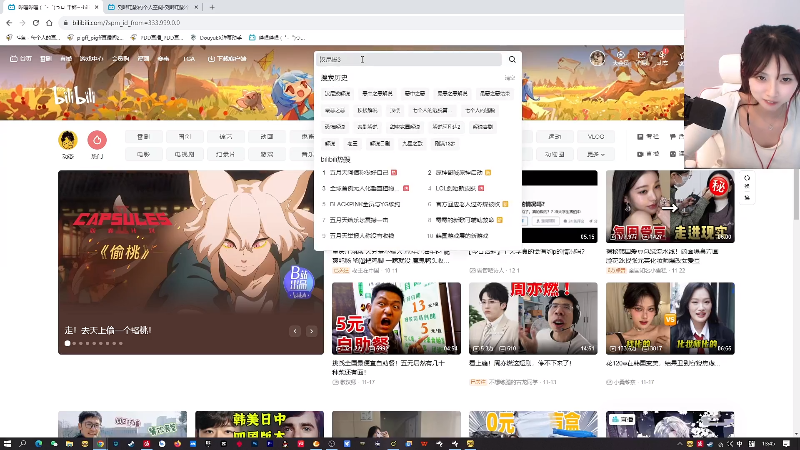Open the CAPSULES 偷桃 carousel banner
Viewport: 800px width, 450px height.
[191, 262]
